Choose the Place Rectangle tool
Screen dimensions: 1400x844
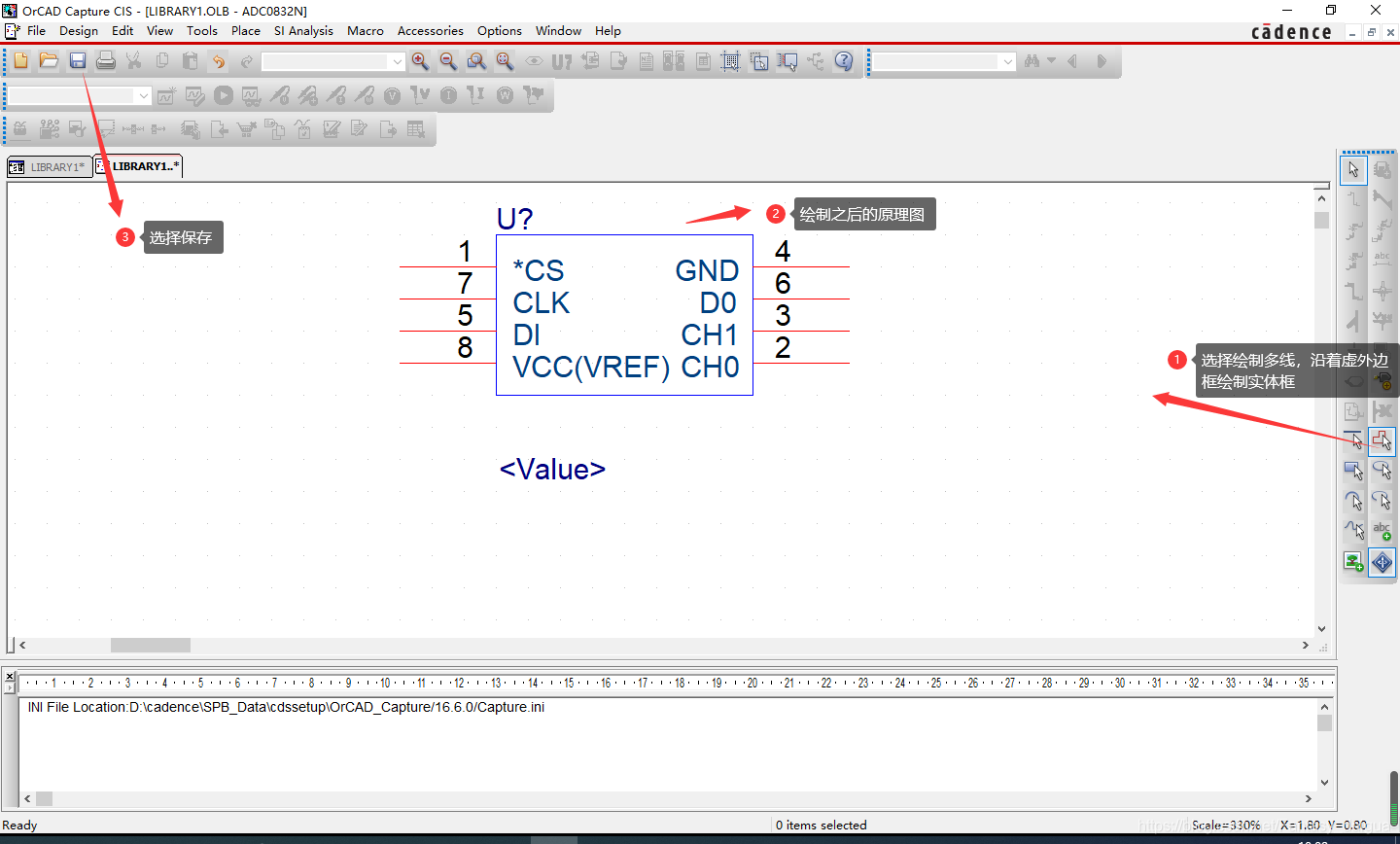pyautogui.click(x=1353, y=472)
